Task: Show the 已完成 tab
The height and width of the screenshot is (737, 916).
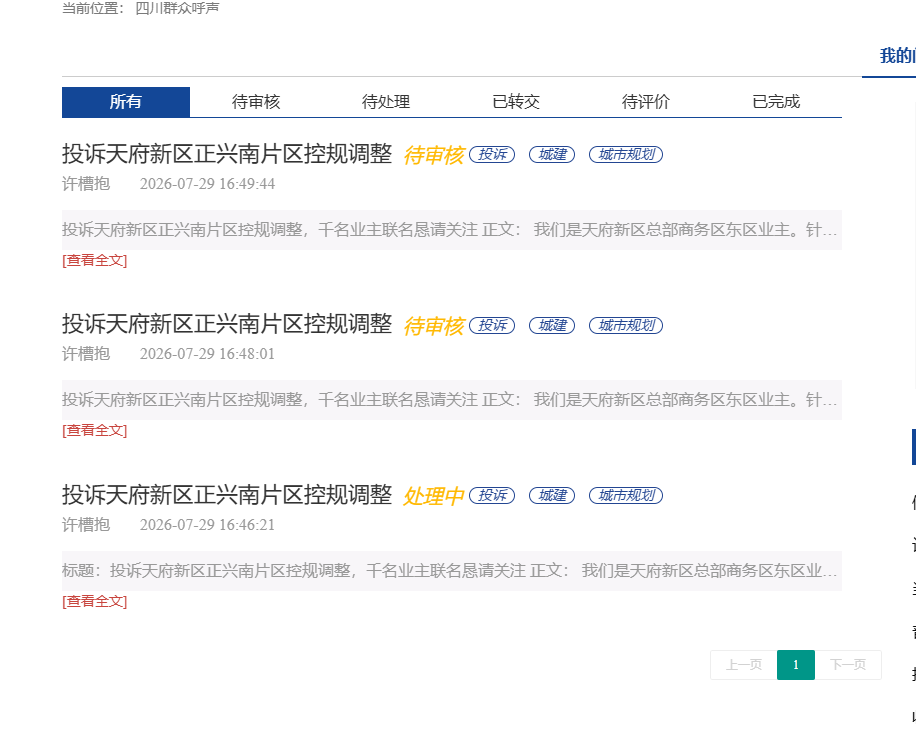Action: pos(776,102)
